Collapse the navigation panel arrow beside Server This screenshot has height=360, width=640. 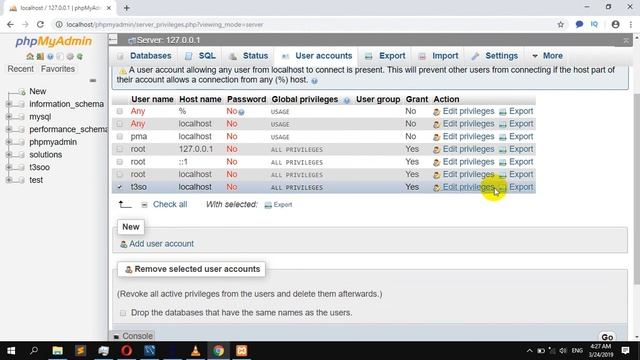[113, 40]
